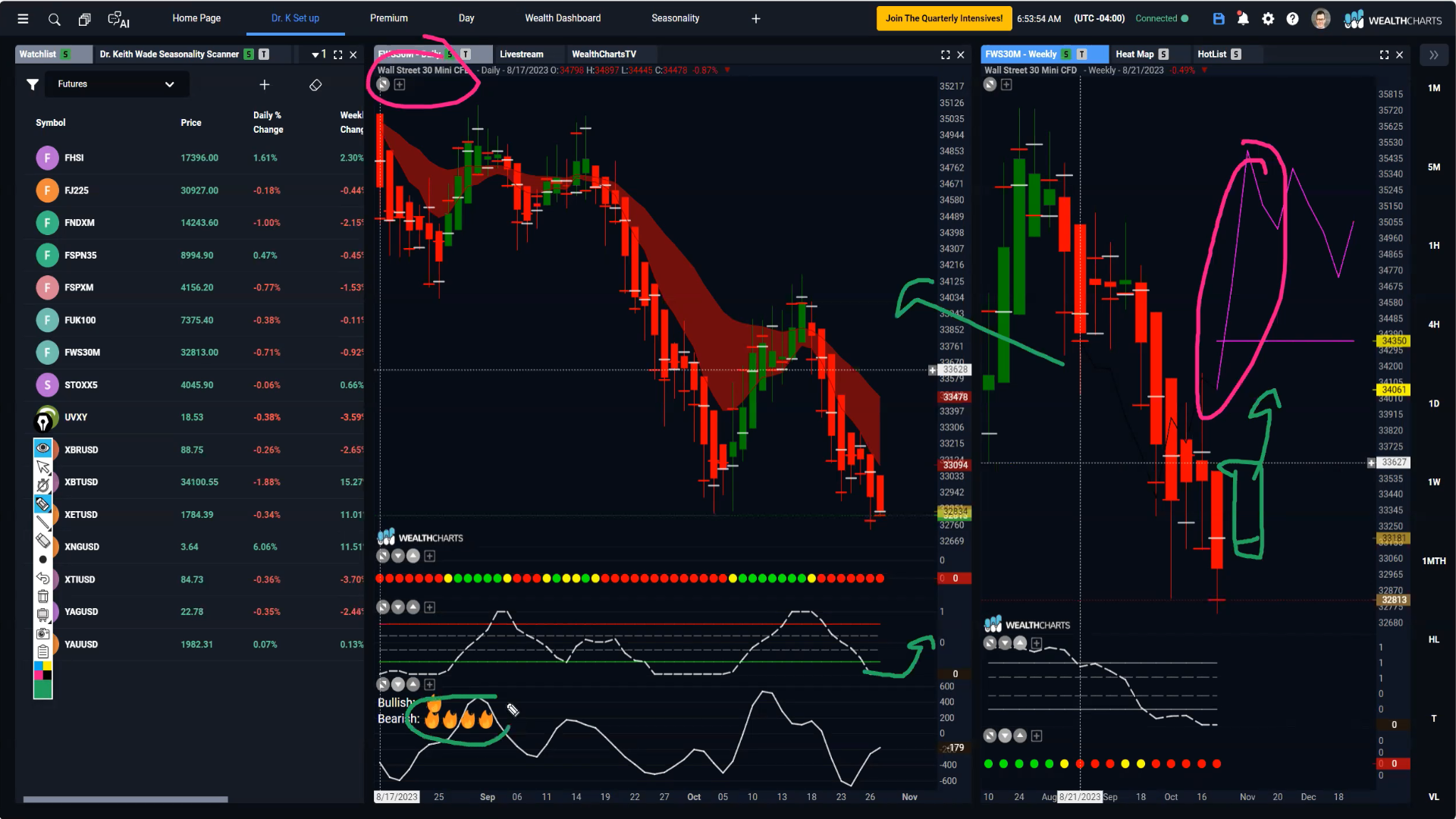Toggle S badge on Heat Map tab
1456x819 pixels.
(1163, 55)
